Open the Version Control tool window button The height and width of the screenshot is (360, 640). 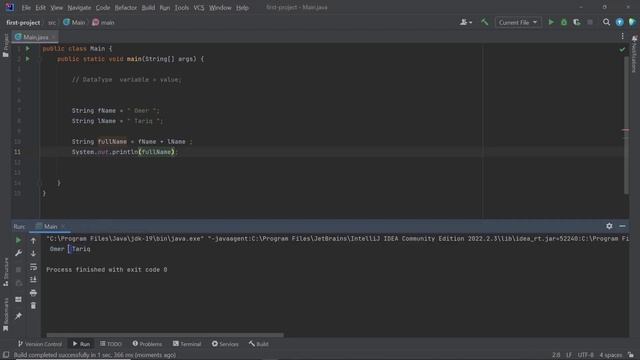(x=40, y=344)
